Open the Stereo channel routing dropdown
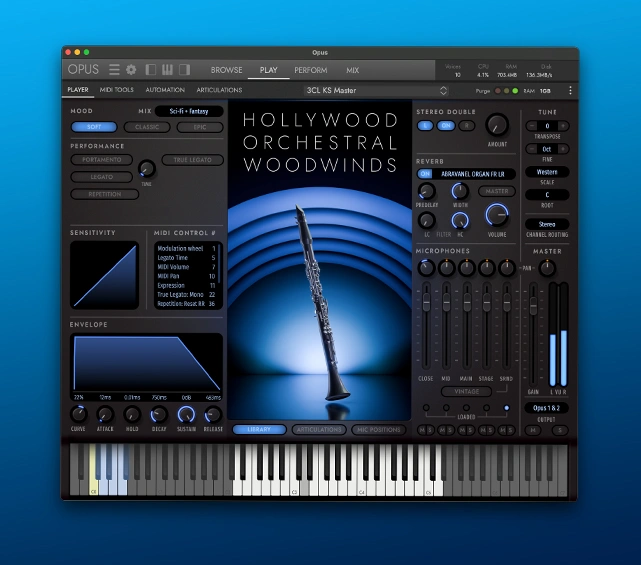The height and width of the screenshot is (565, 641). click(x=547, y=224)
